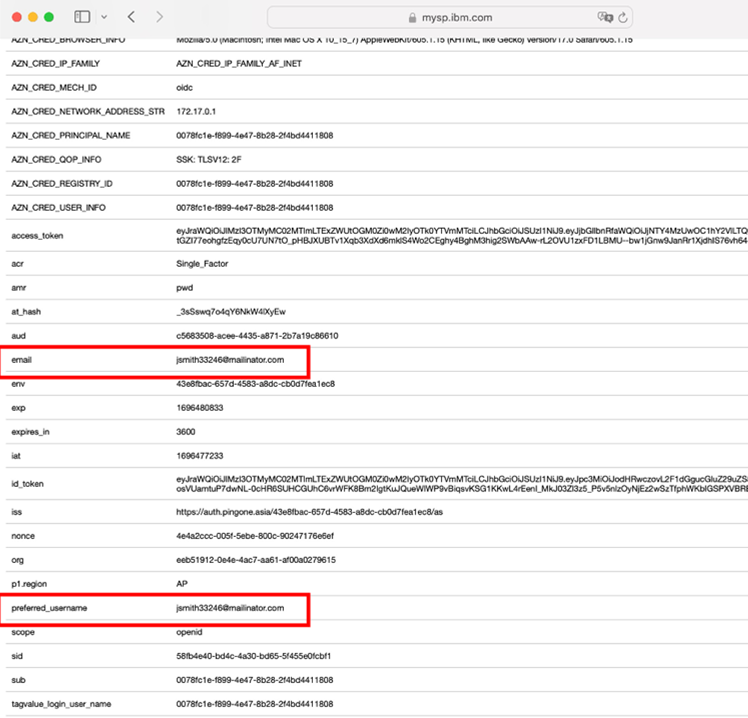This screenshot has width=748, height=718.
Task: Select the email value jsmith33246@mailinator.com
Action: point(230,360)
